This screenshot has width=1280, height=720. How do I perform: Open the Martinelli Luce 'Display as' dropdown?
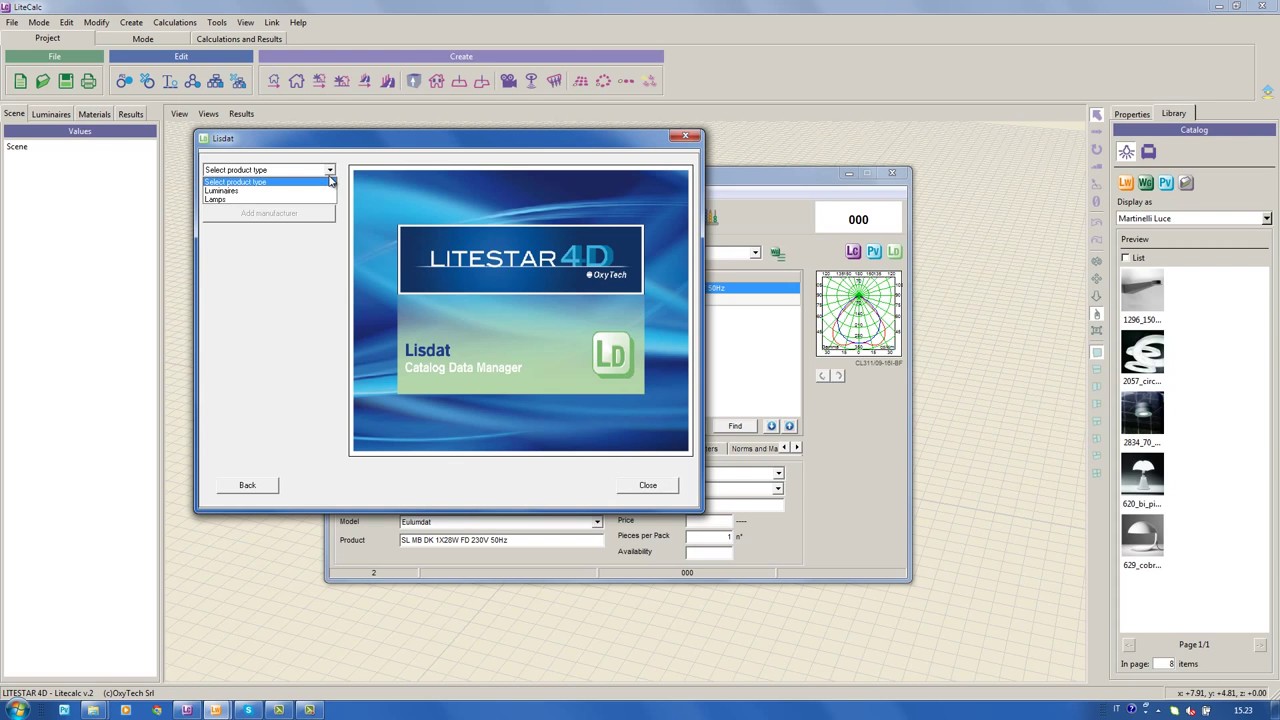1267,218
